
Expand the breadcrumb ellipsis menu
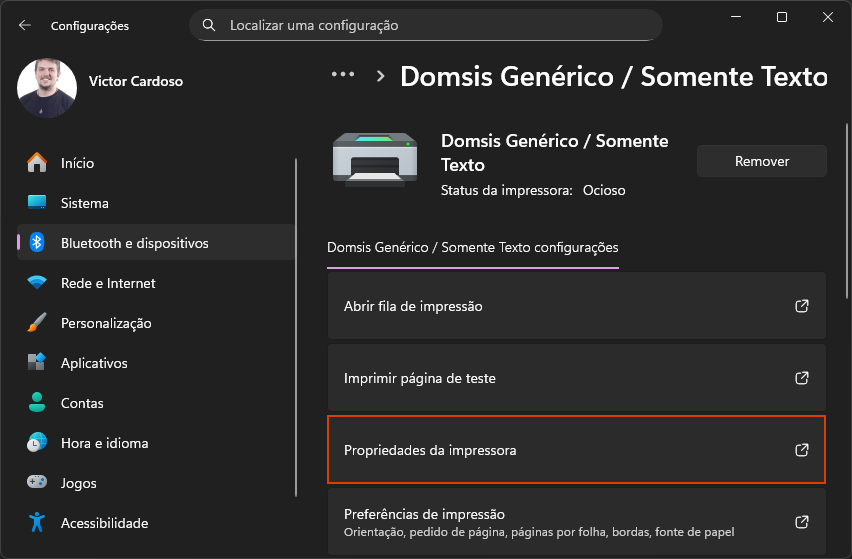pos(343,75)
